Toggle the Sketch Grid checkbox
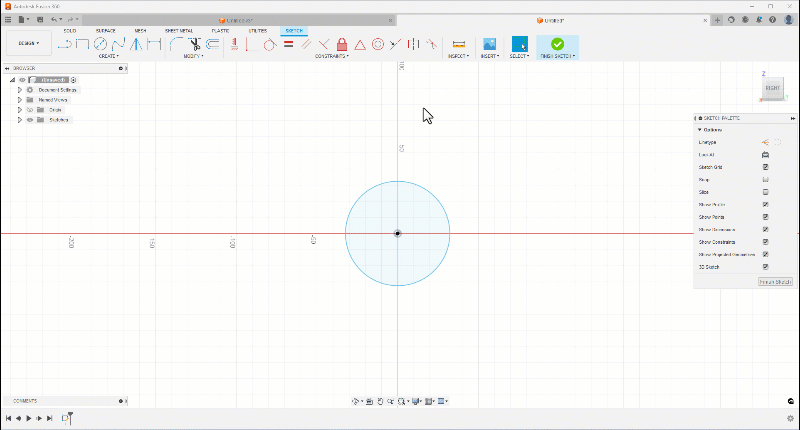 [765, 167]
